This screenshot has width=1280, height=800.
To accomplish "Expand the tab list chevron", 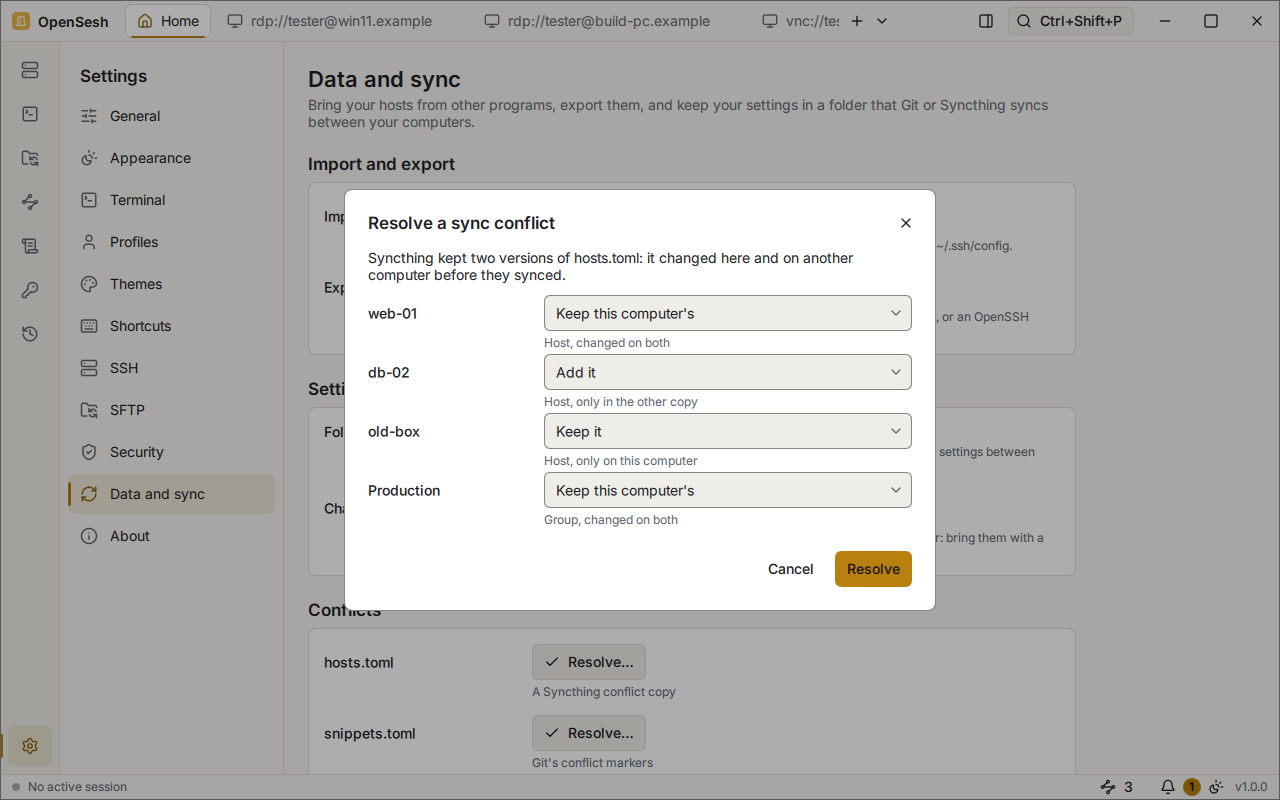I will click(x=882, y=21).
